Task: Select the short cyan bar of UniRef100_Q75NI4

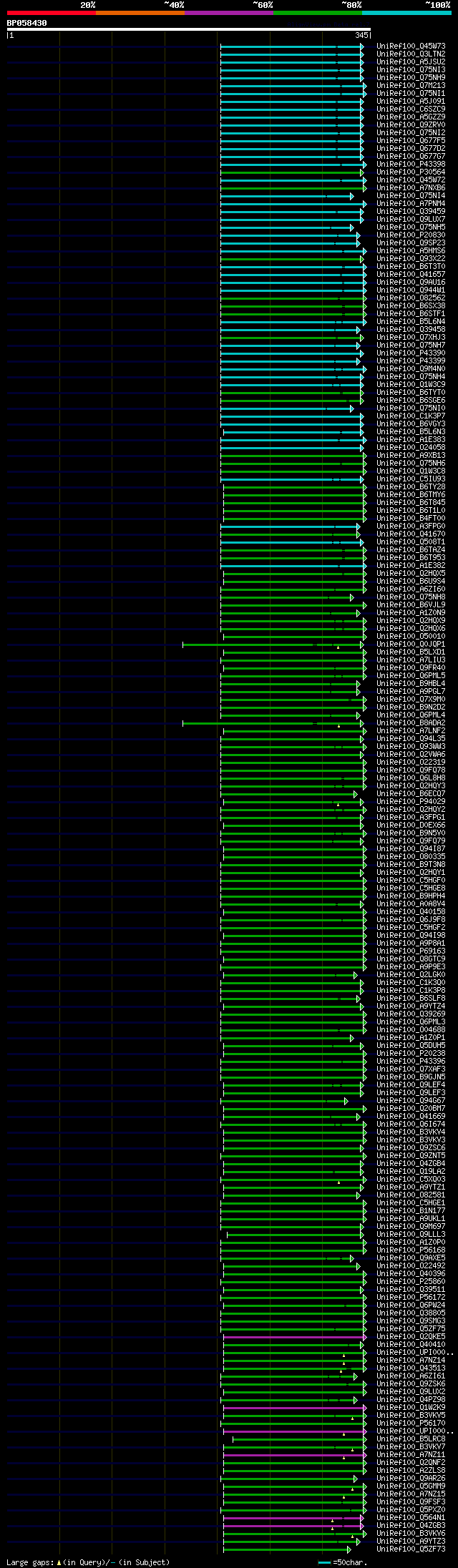Action: (287, 196)
